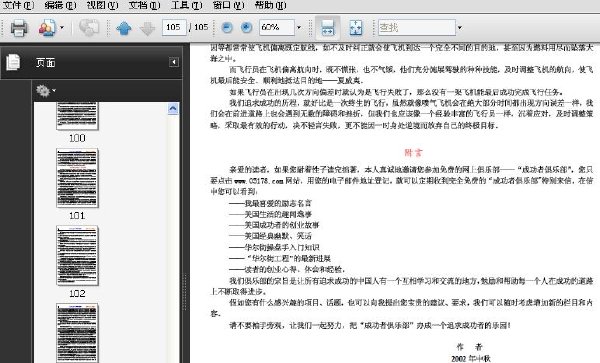Click the Pages panel document icon

coord(13,62)
